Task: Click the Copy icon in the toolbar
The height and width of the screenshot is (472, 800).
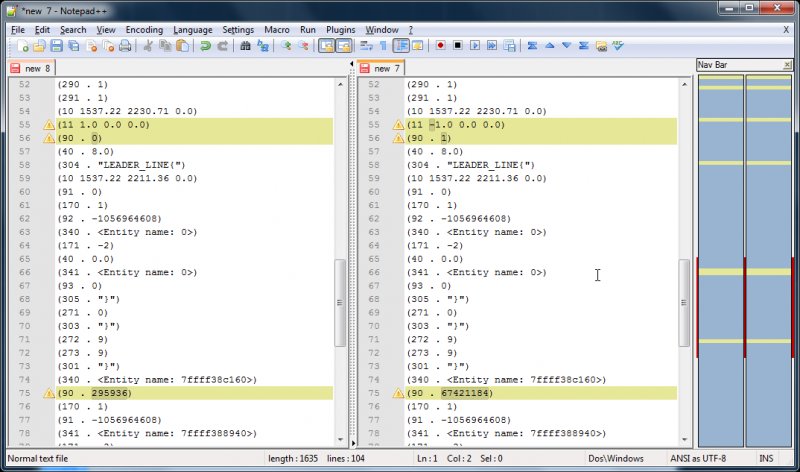Action: (x=165, y=46)
